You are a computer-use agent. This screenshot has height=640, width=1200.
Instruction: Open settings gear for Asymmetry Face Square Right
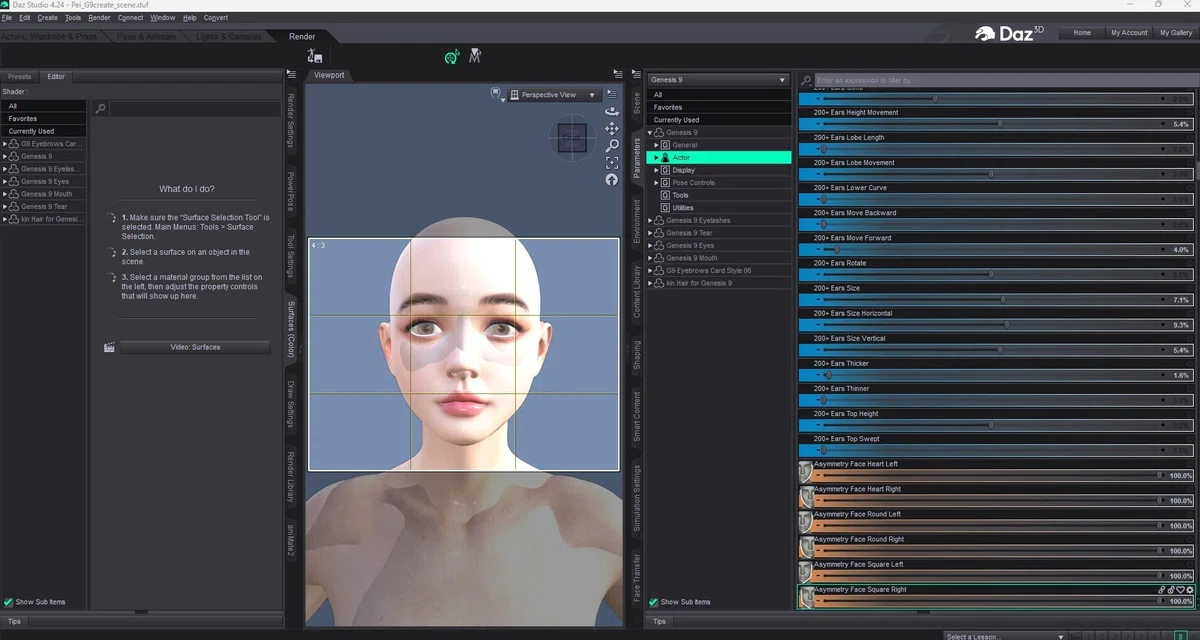click(1190, 590)
